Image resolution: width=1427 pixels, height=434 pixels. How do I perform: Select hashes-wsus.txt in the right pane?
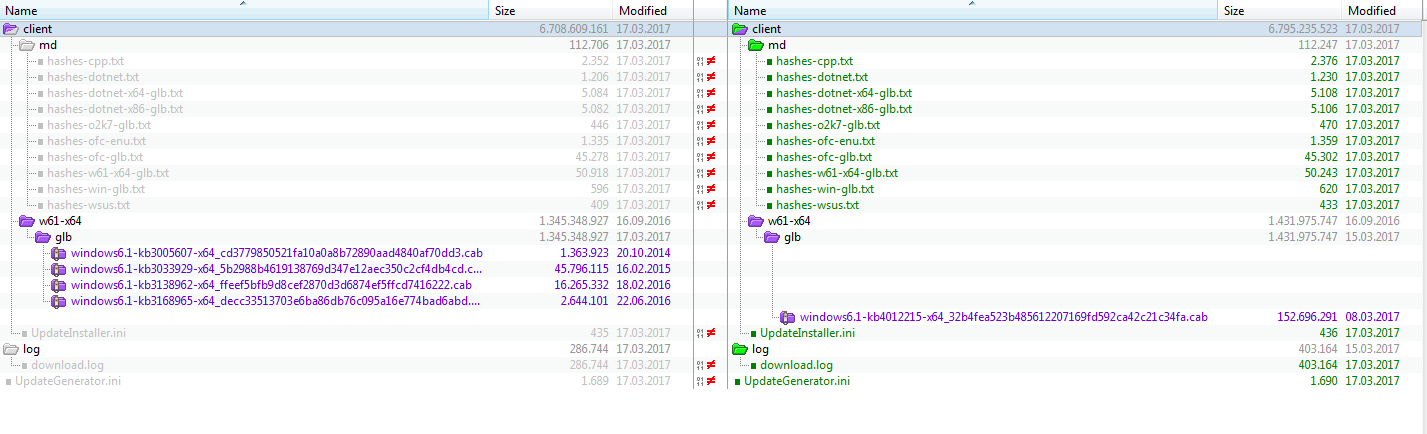(817, 205)
